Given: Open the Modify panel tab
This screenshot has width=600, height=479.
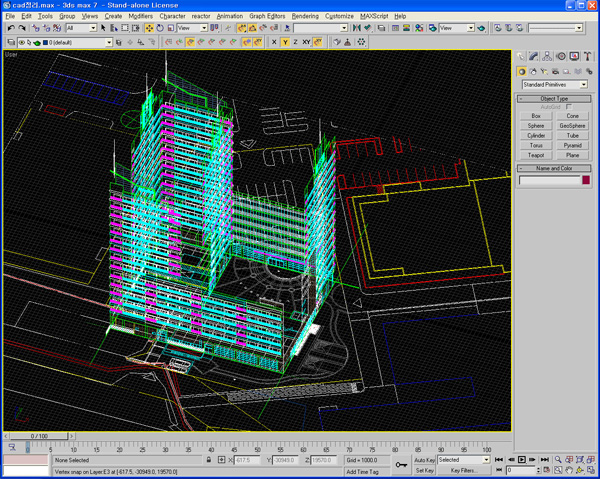Looking at the screenshot, I should click(535, 57).
